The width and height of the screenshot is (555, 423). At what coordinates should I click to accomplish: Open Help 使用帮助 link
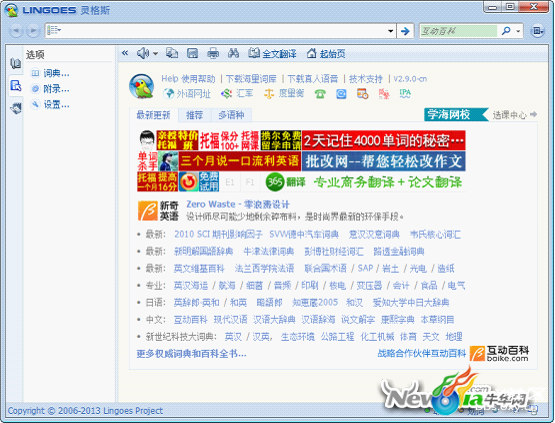(188, 79)
